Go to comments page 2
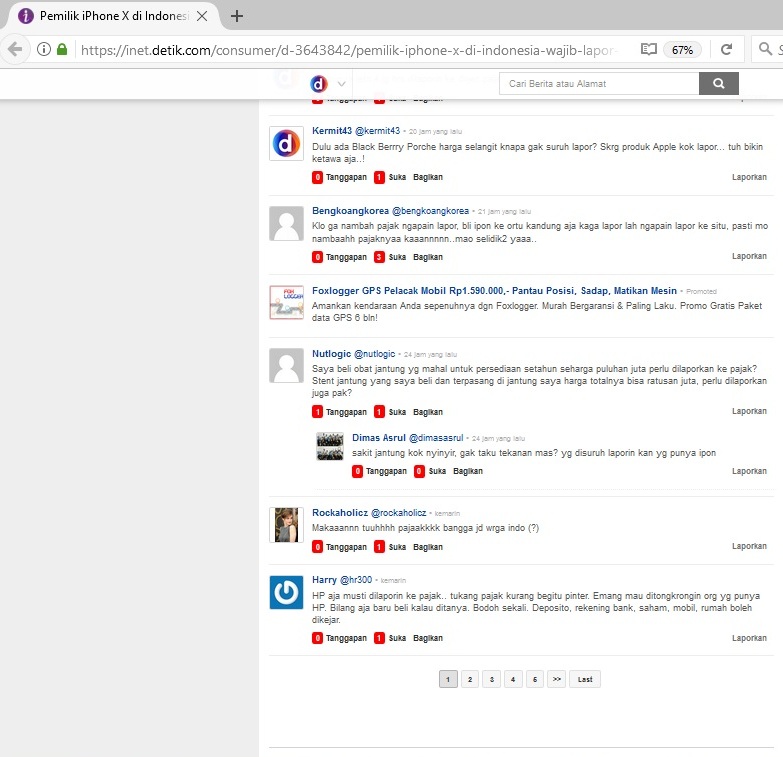Screen dimensions: 783x757 click(470, 679)
